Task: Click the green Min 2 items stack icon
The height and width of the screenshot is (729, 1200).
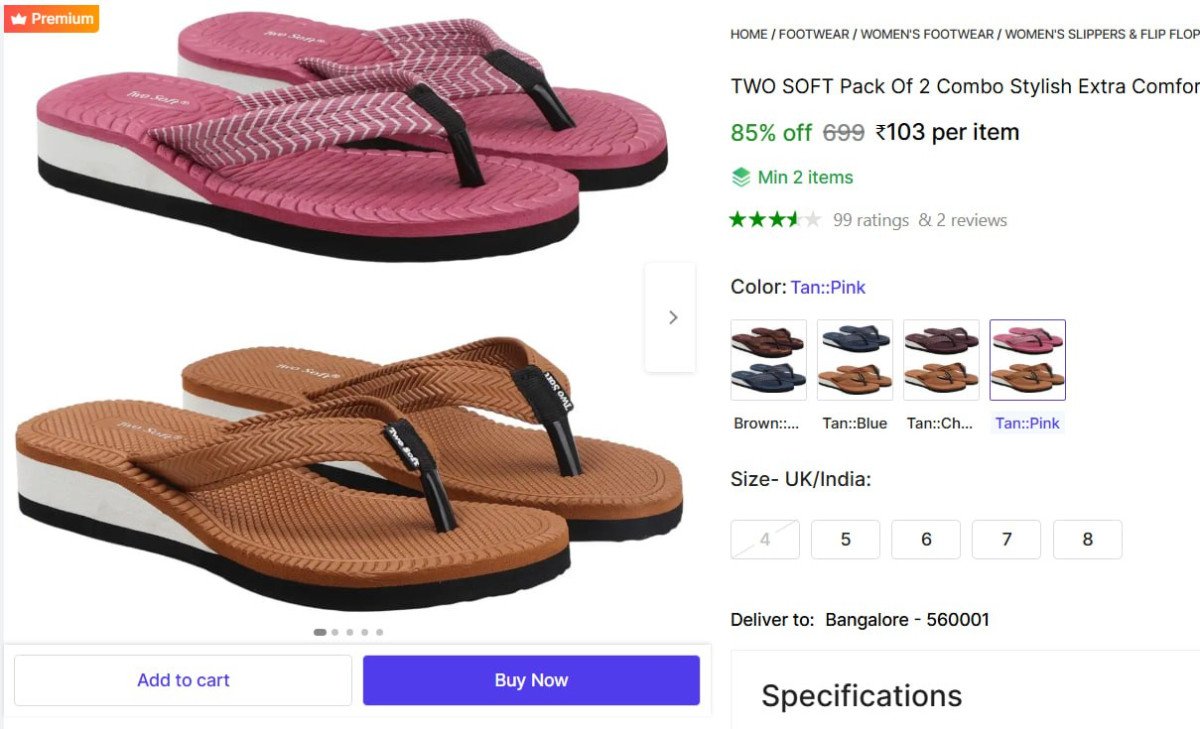Action: coord(740,178)
